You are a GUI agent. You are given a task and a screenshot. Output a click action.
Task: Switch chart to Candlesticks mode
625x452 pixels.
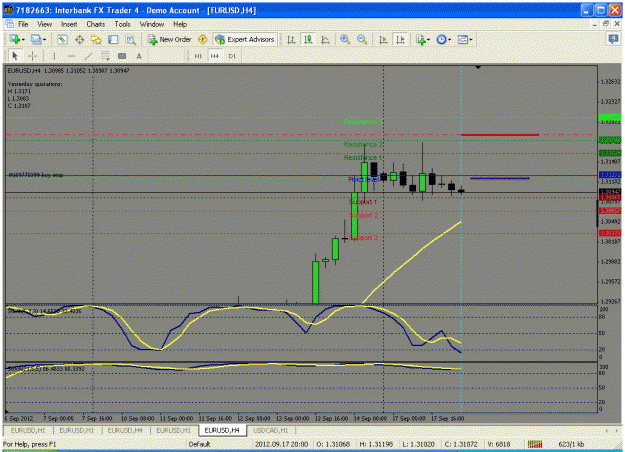click(x=308, y=39)
